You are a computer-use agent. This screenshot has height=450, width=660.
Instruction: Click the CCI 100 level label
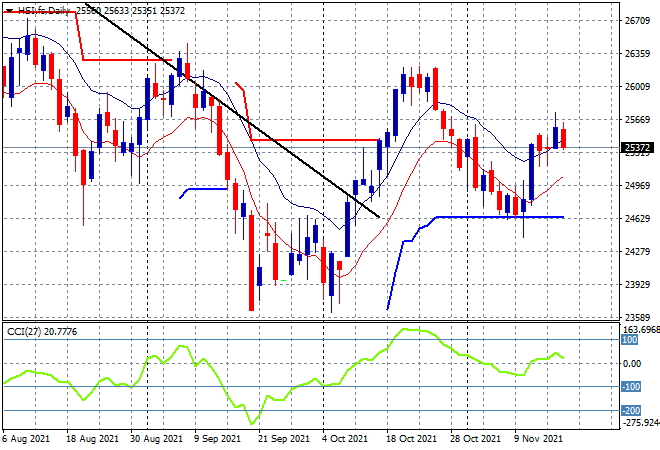pyautogui.click(x=630, y=340)
